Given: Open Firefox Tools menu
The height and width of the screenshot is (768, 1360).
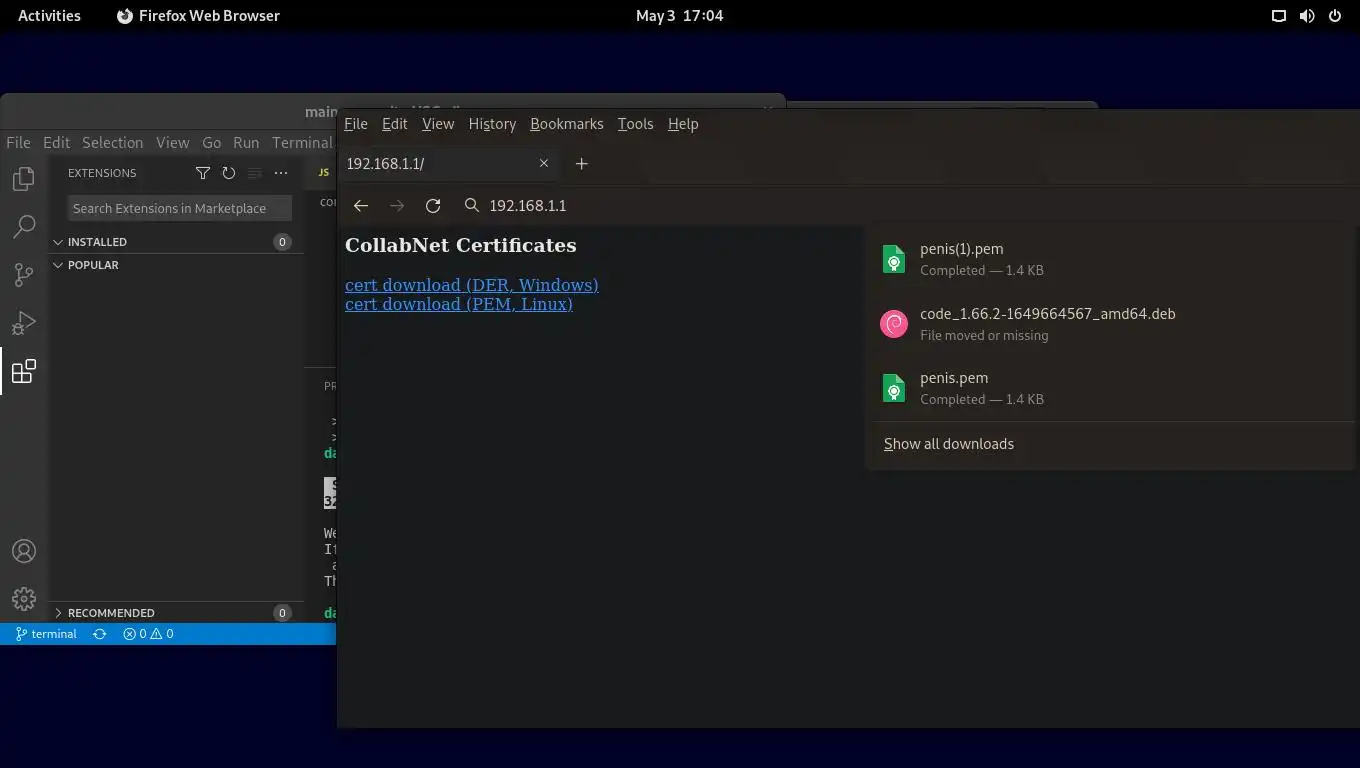Looking at the screenshot, I should point(635,124).
